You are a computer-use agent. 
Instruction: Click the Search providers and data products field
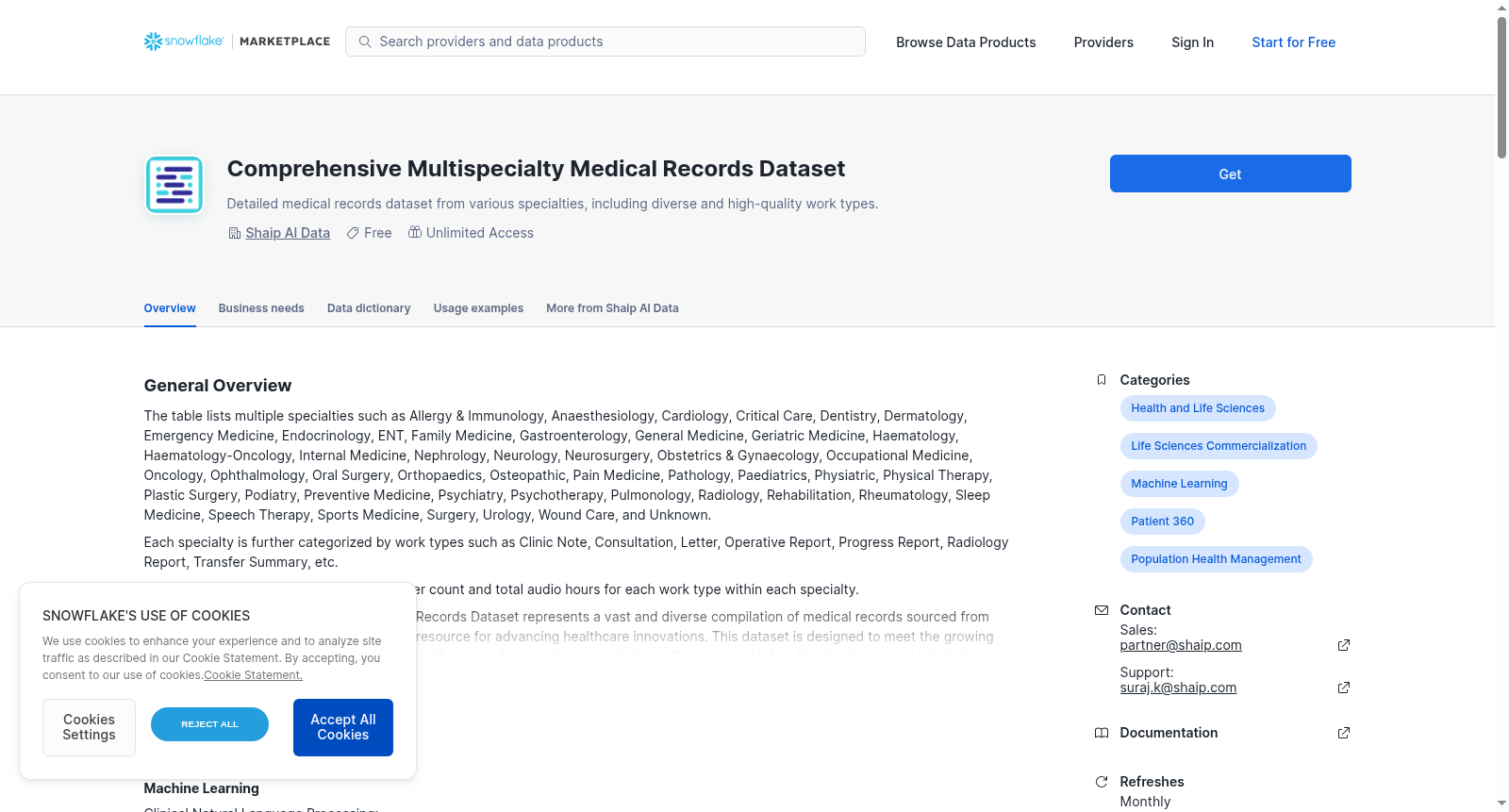[605, 41]
